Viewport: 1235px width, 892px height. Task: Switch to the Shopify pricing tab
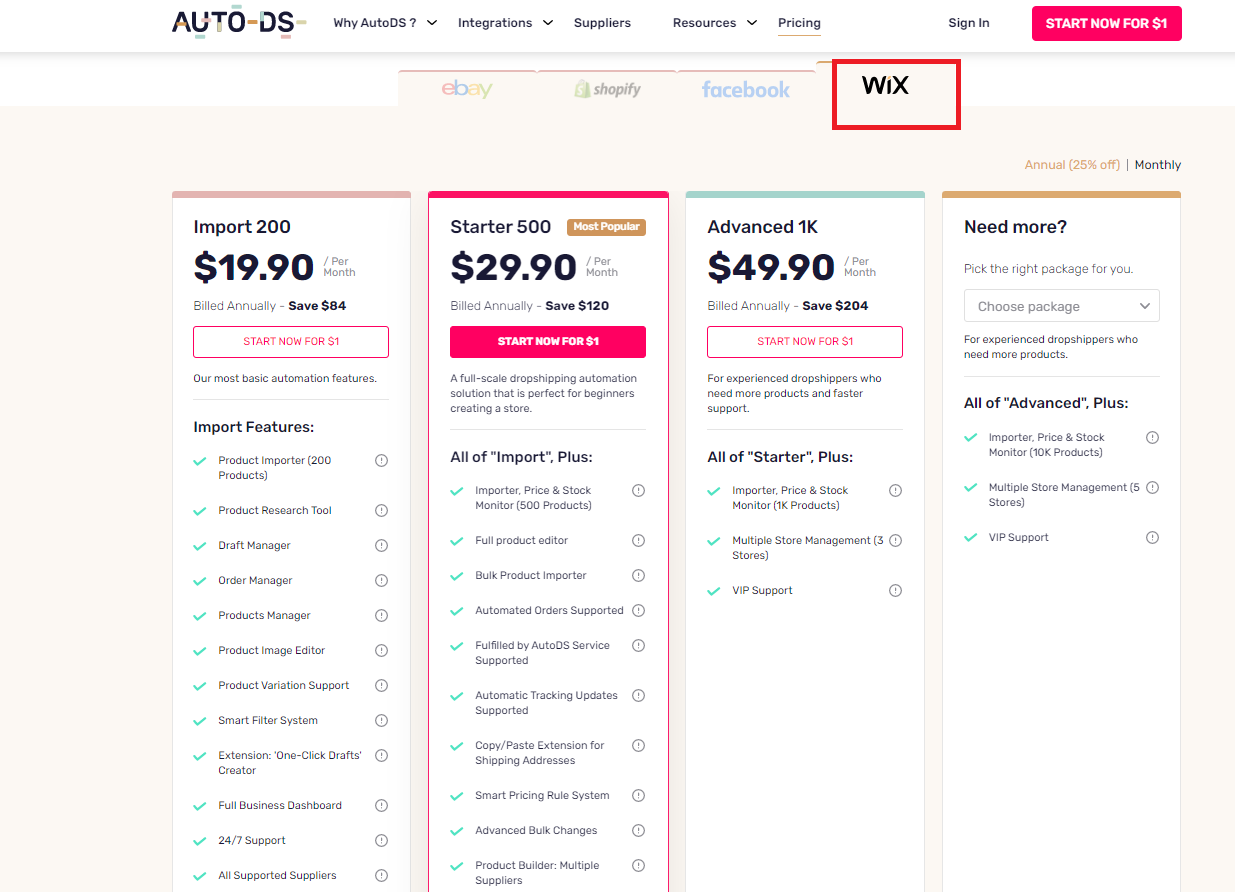(x=607, y=89)
